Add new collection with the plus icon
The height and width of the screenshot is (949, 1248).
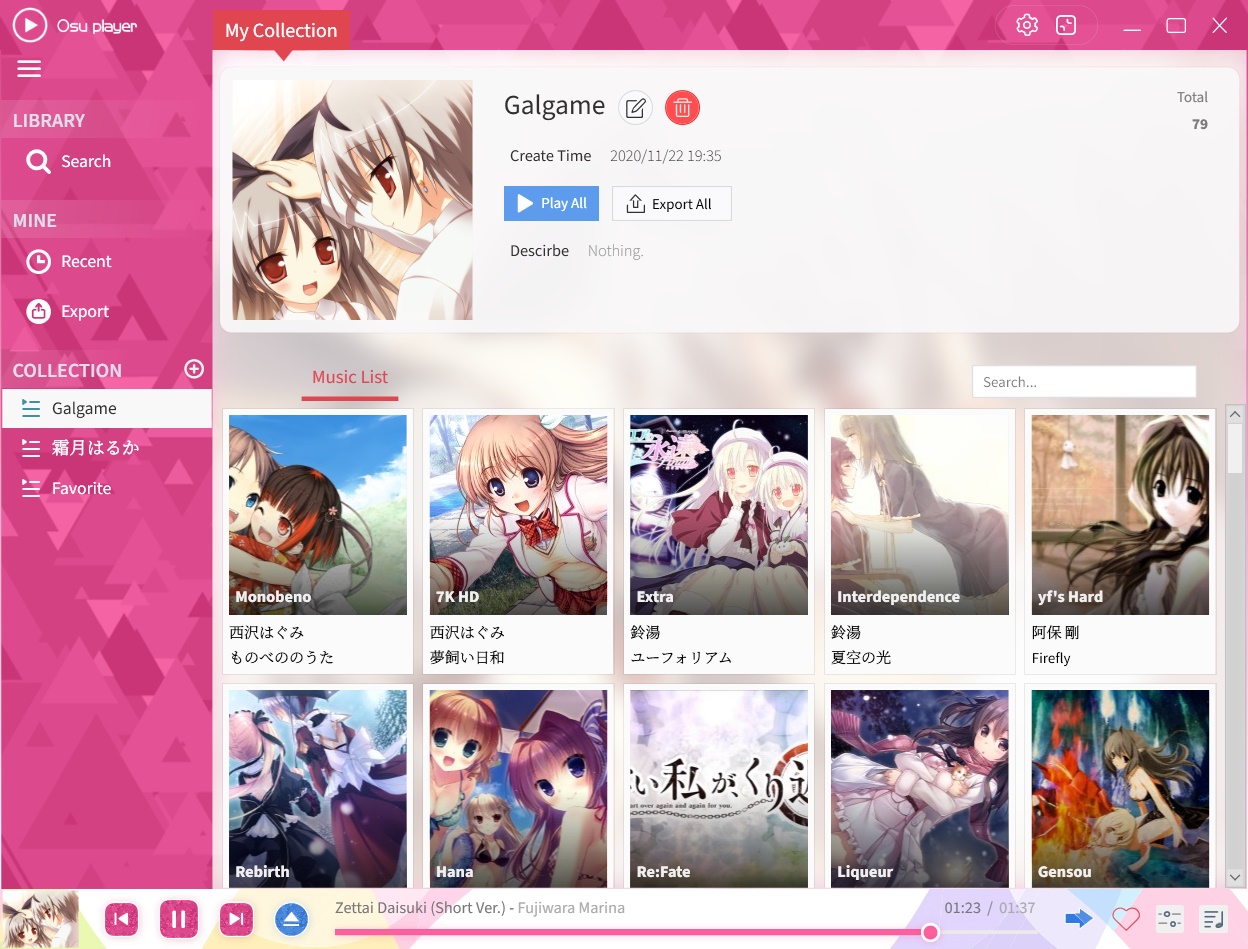[x=194, y=369]
